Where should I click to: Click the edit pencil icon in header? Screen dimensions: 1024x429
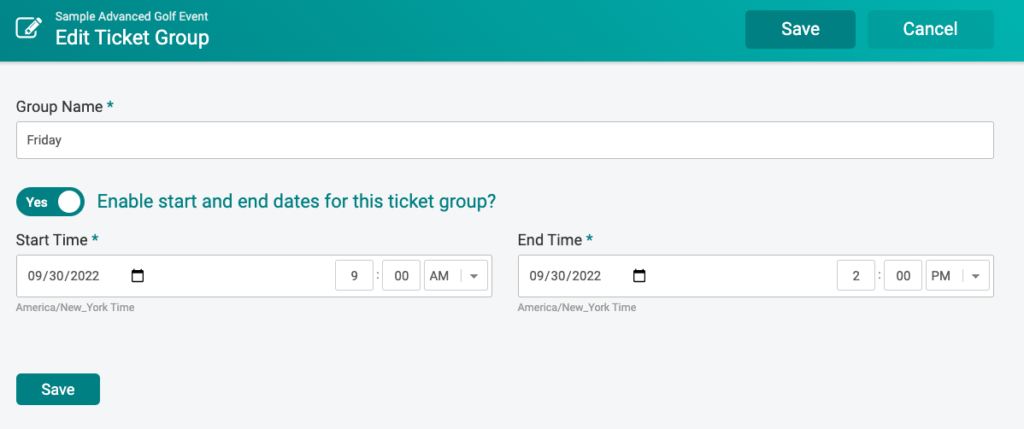coord(29,28)
